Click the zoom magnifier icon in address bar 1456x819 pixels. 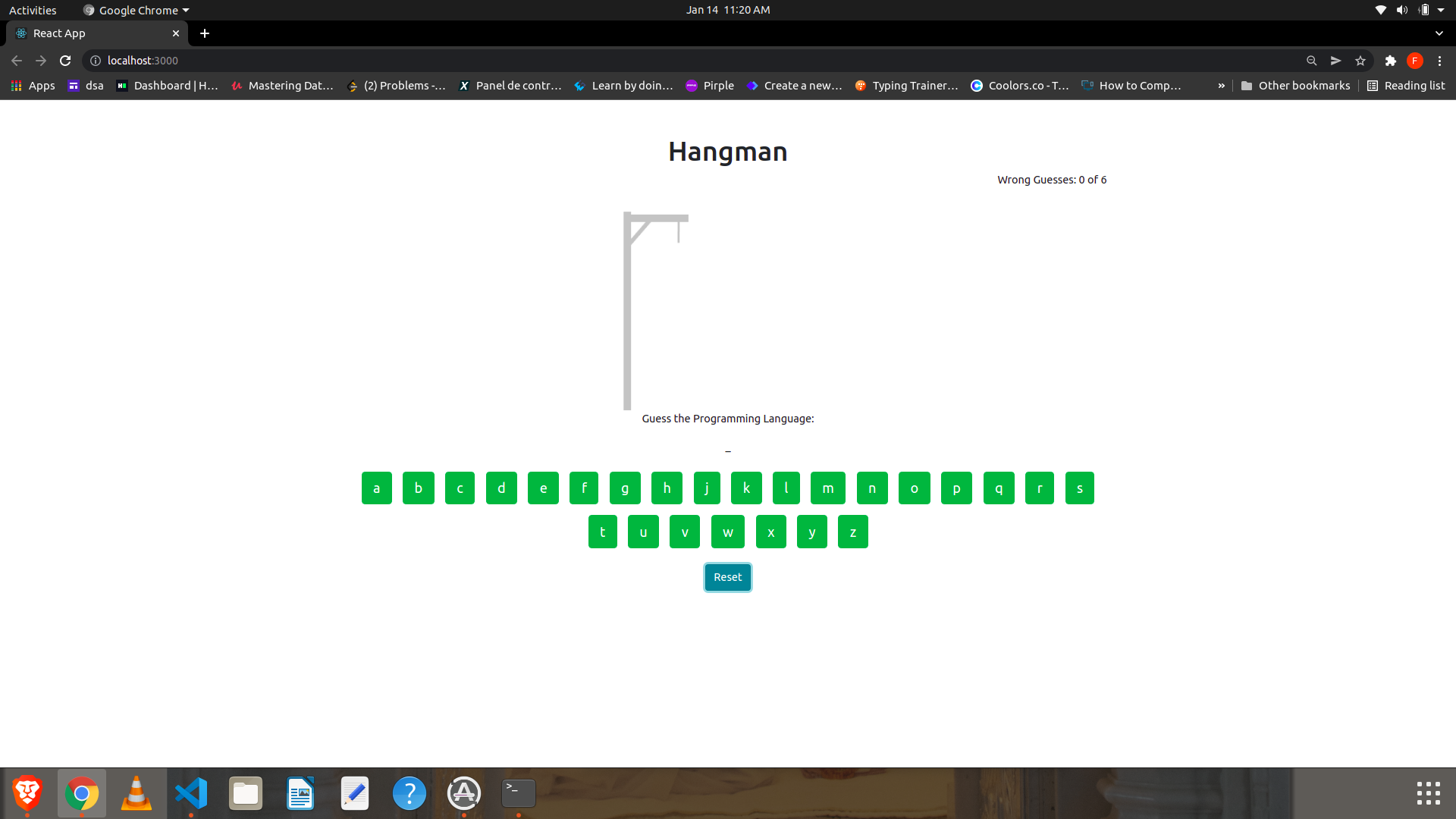tap(1311, 61)
